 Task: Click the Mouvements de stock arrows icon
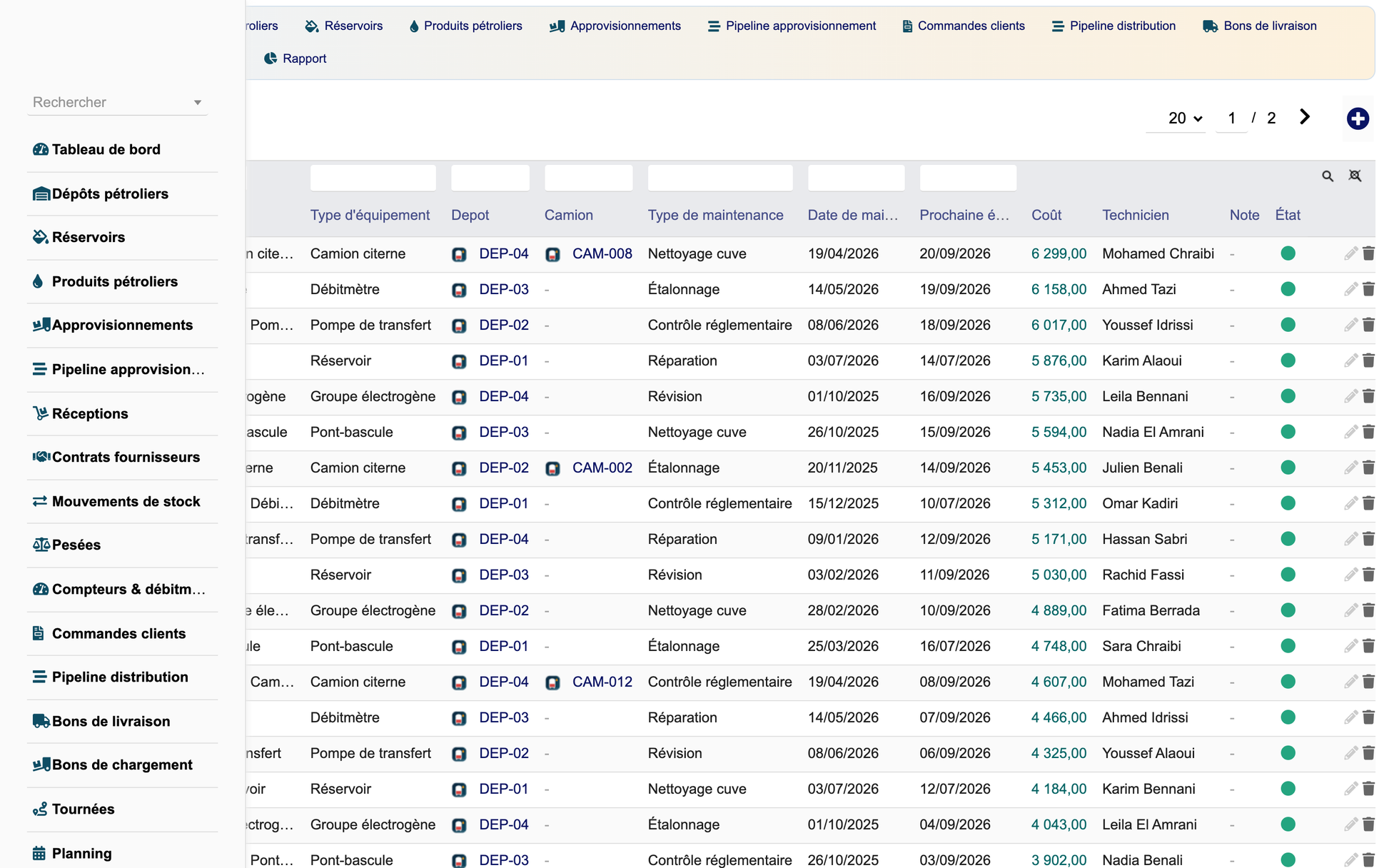pyautogui.click(x=40, y=501)
